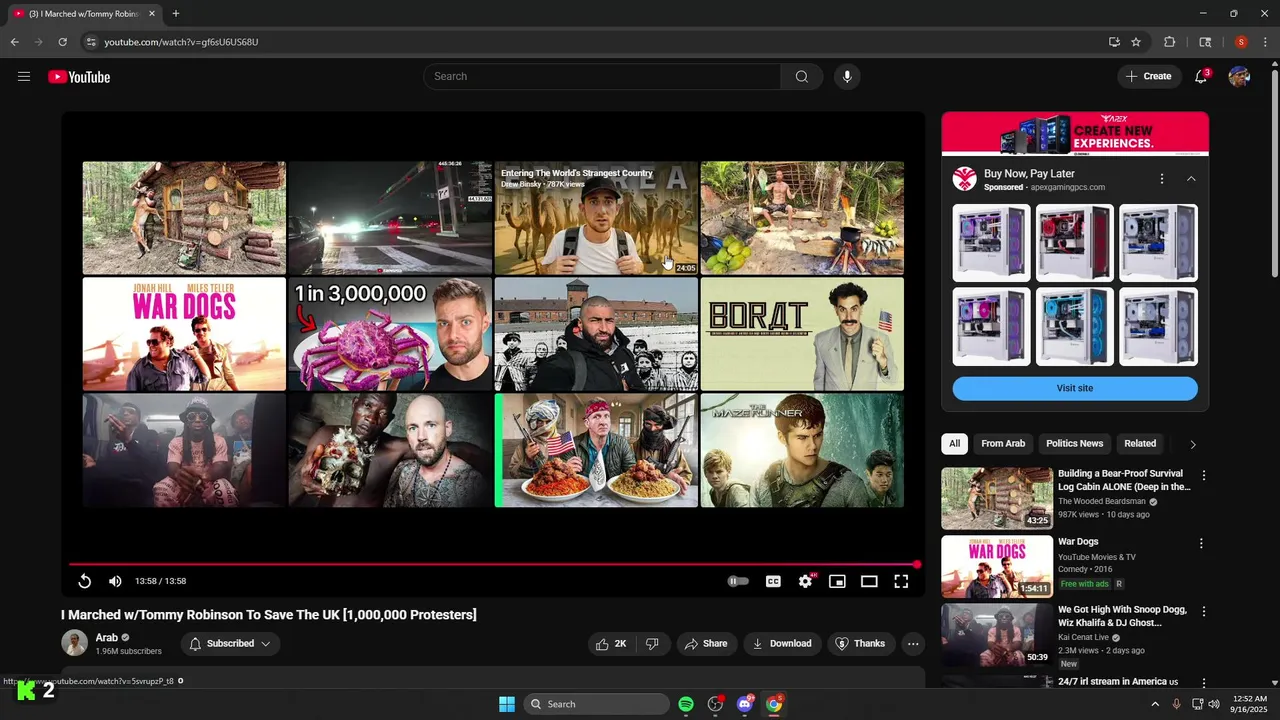
Task: Open Chrome from the taskbar
Action: [x=774, y=704]
